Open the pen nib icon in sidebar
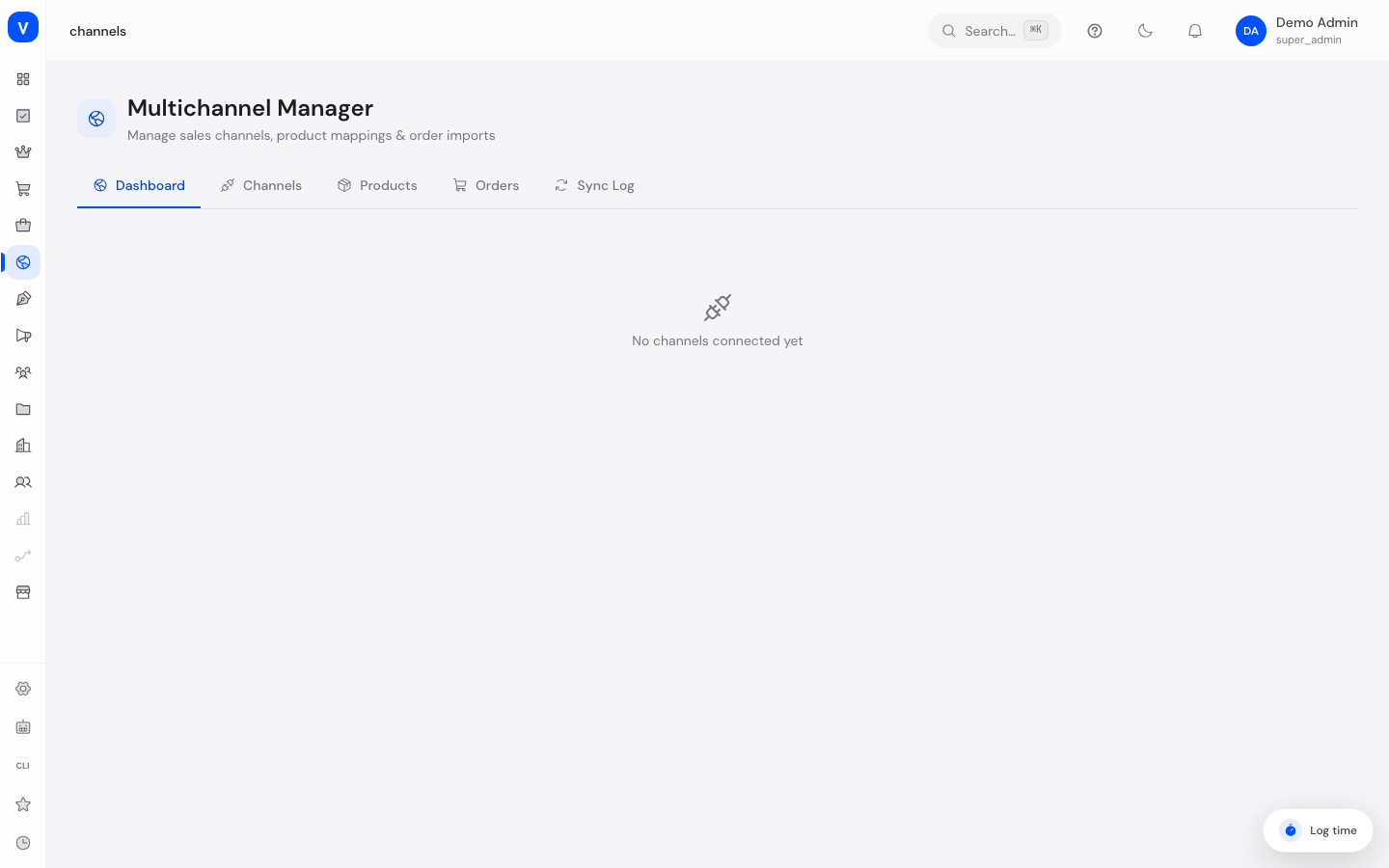This screenshot has height=868, width=1389. pyautogui.click(x=23, y=299)
